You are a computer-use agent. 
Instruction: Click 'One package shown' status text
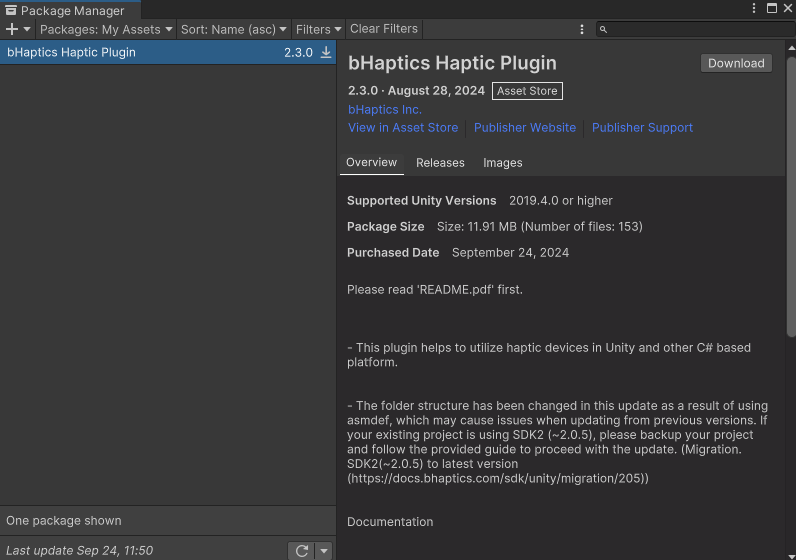(x=63, y=521)
